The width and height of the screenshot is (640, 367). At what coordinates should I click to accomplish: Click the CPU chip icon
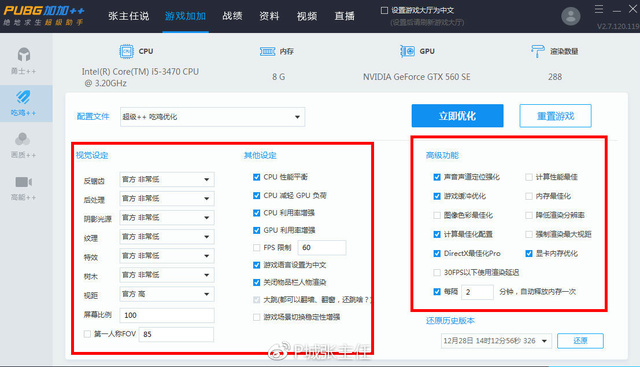pos(126,51)
